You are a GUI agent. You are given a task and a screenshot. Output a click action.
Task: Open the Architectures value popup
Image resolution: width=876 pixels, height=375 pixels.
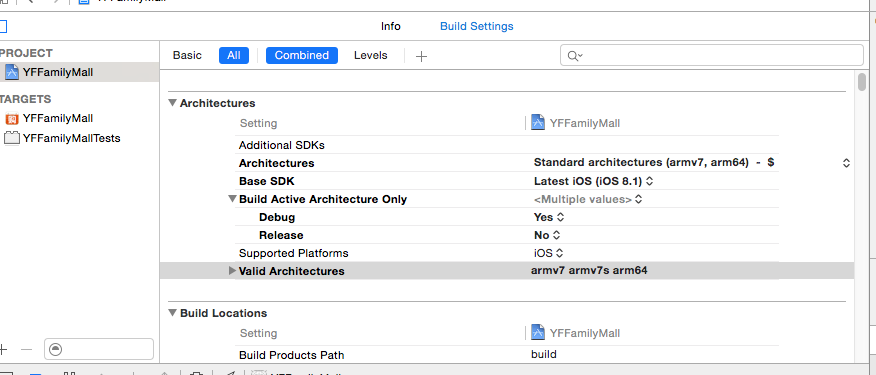coord(846,163)
